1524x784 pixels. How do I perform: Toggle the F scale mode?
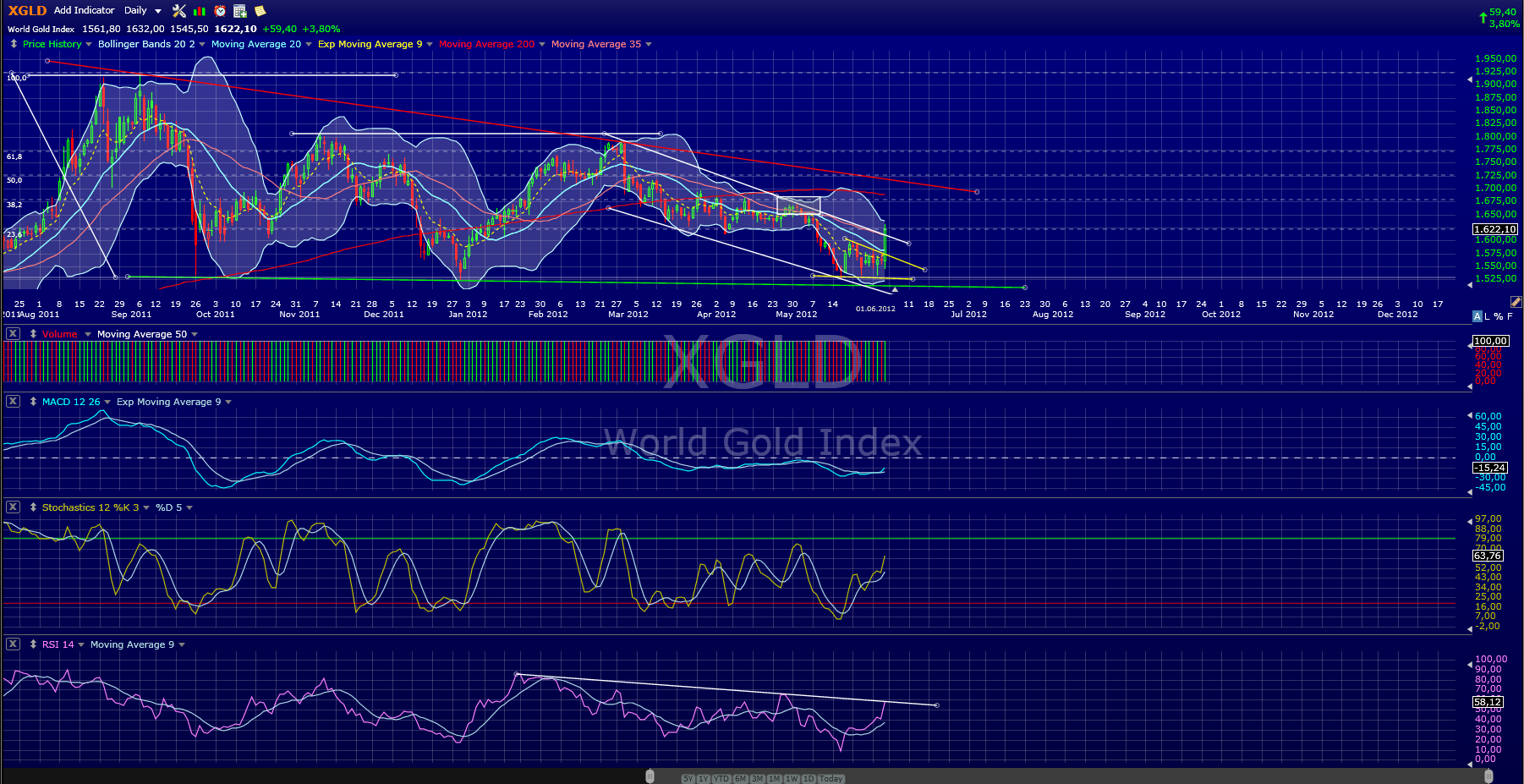[1510, 316]
